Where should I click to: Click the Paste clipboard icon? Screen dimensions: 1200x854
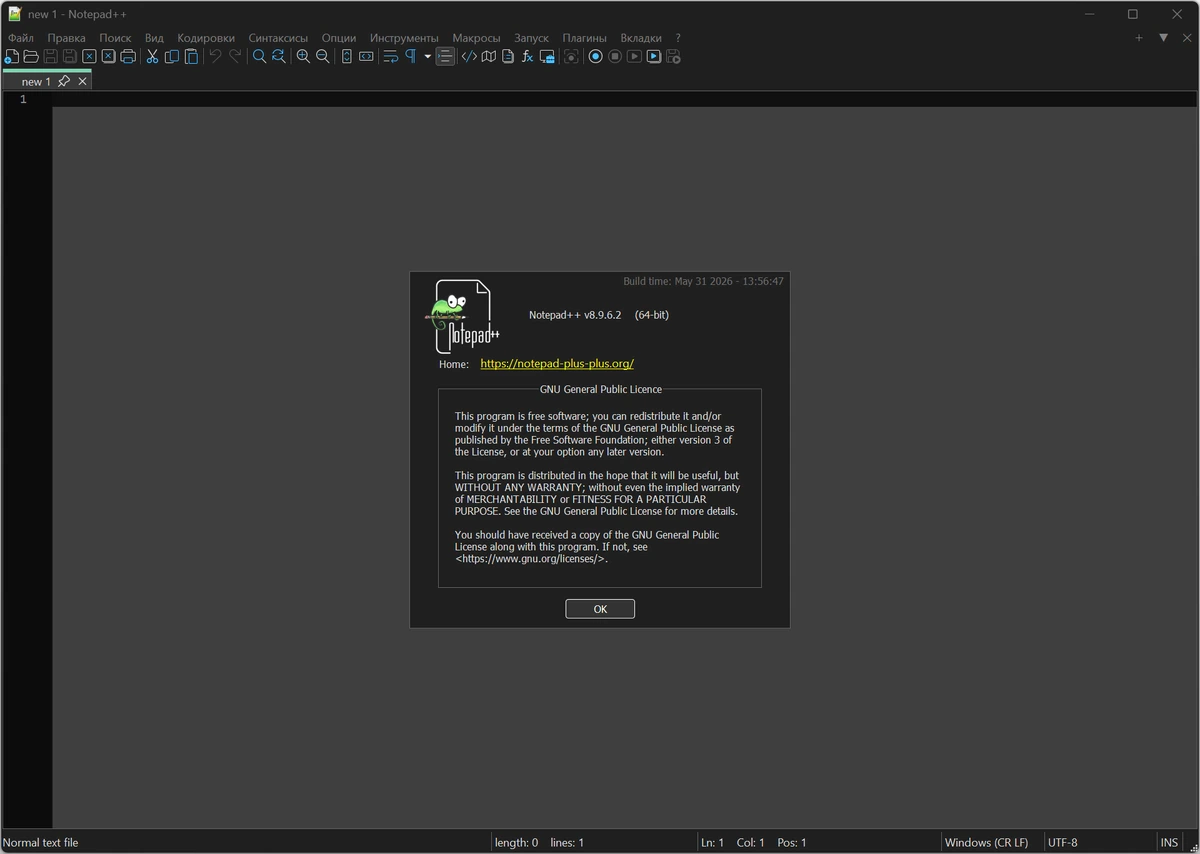point(191,57)
